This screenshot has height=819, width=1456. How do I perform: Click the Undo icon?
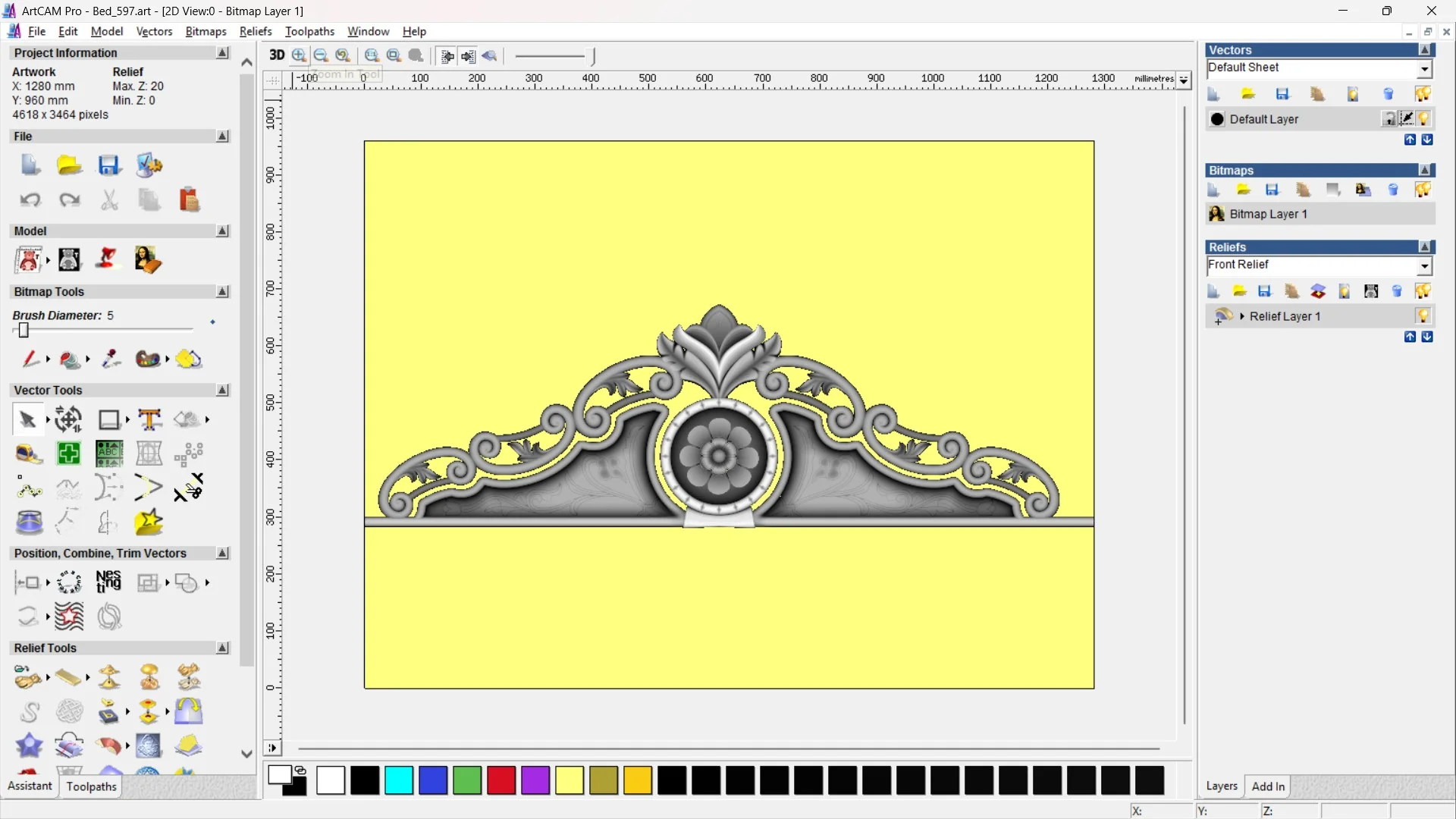coord(30,199)
